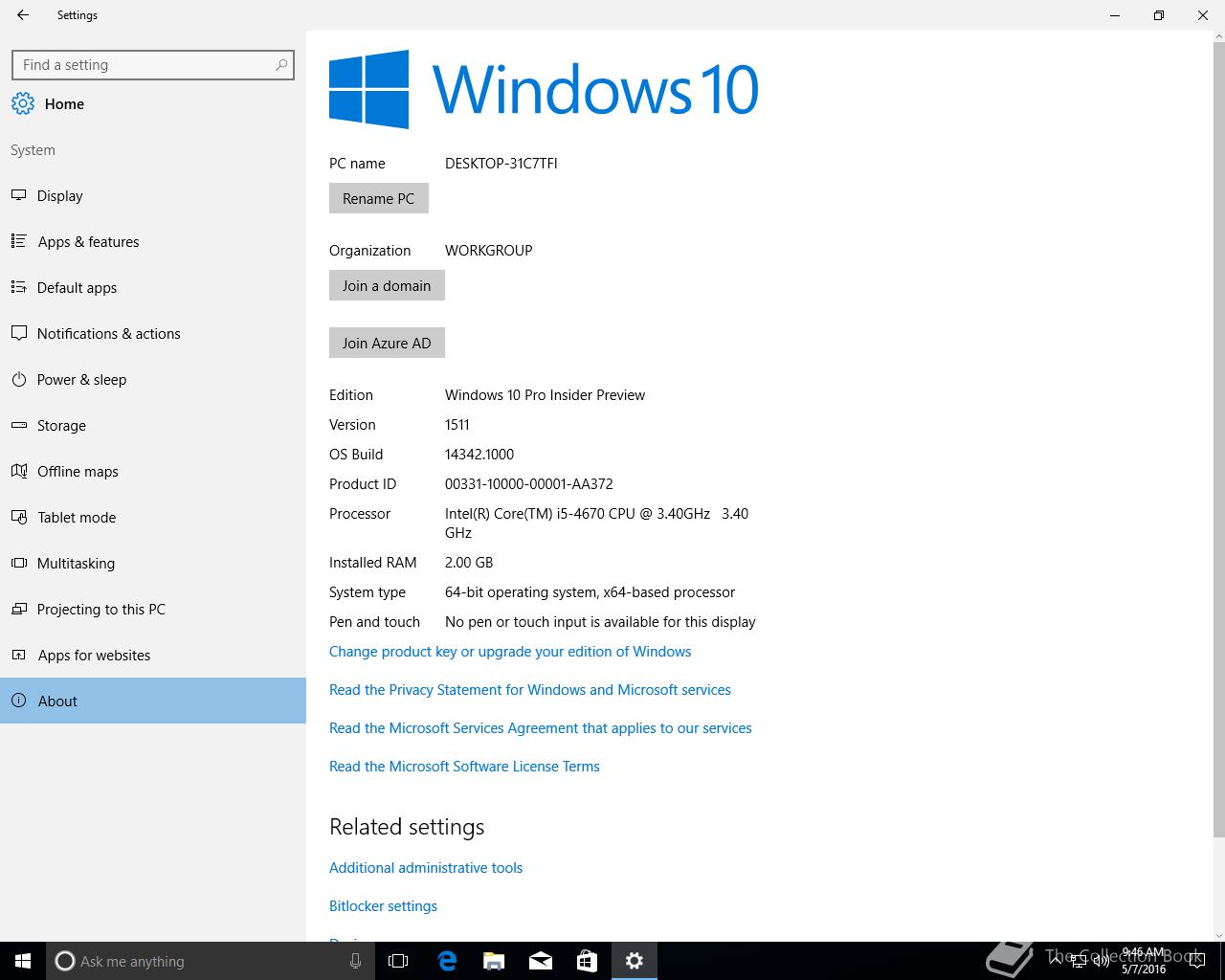Open Change product key or upgrade link
Screen dimensions: 1225x980
point(510,652)
